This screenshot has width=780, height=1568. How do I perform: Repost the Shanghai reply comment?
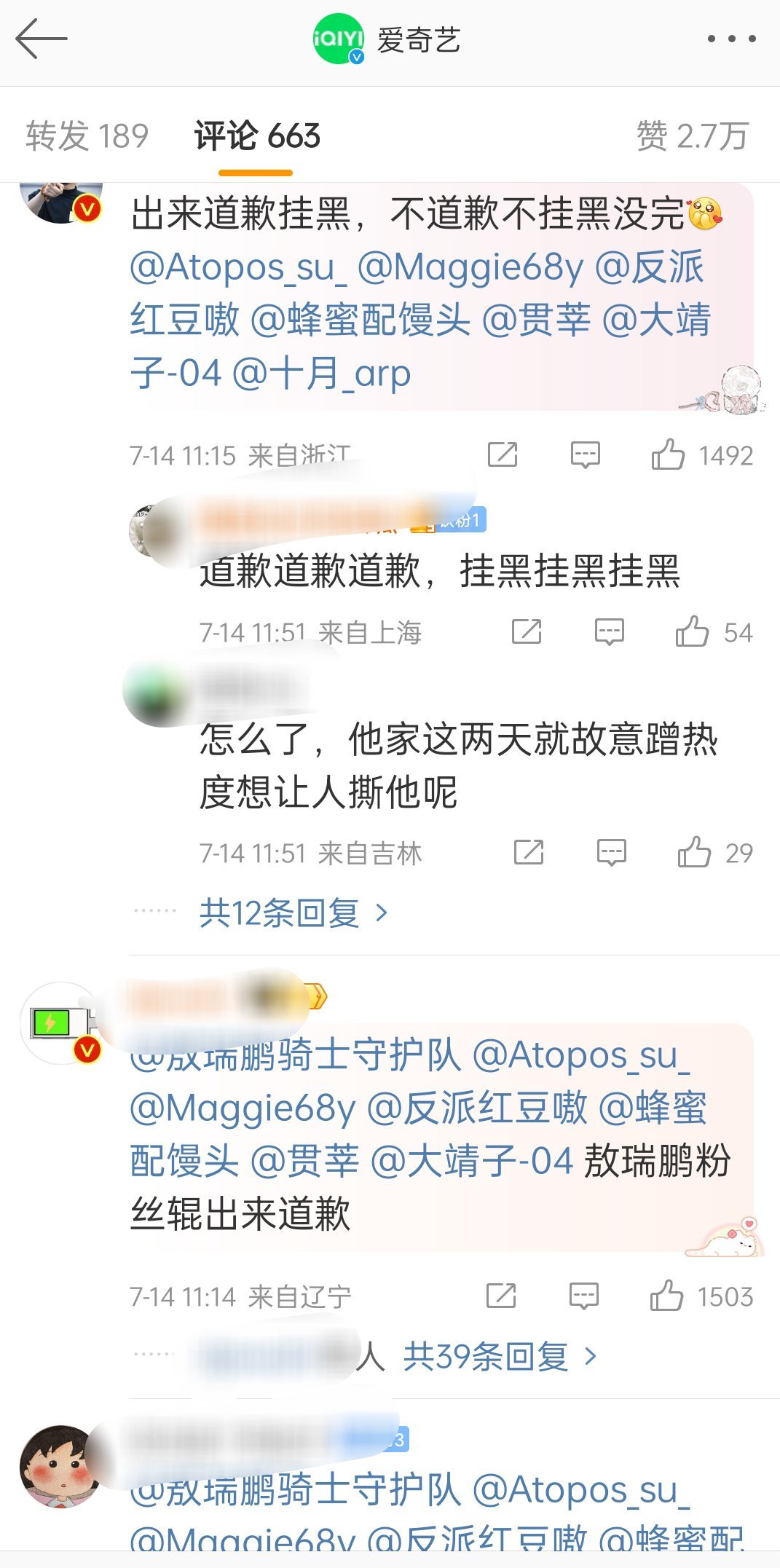[x=527, y=631]
